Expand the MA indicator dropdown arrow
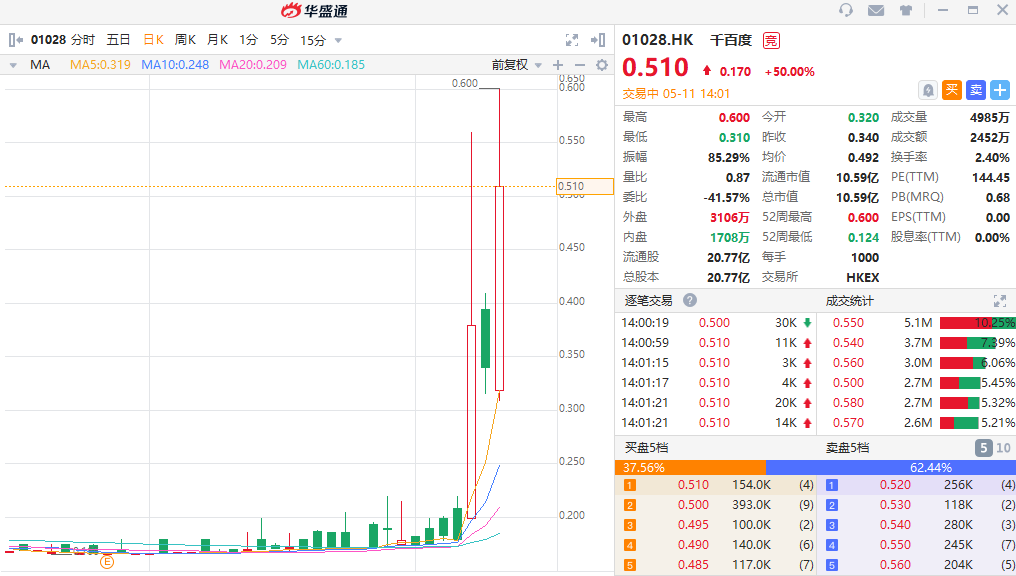1016x576 pixels. 13,65
